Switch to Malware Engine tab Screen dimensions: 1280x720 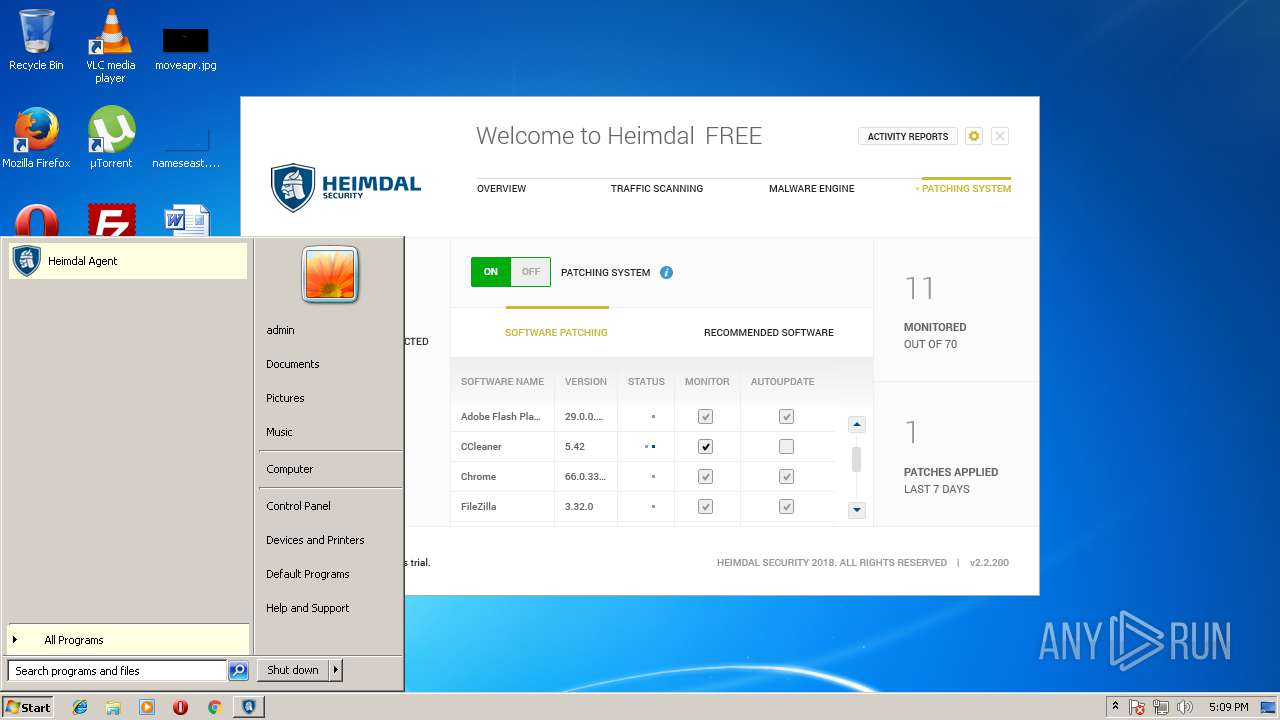pos(811,188)
